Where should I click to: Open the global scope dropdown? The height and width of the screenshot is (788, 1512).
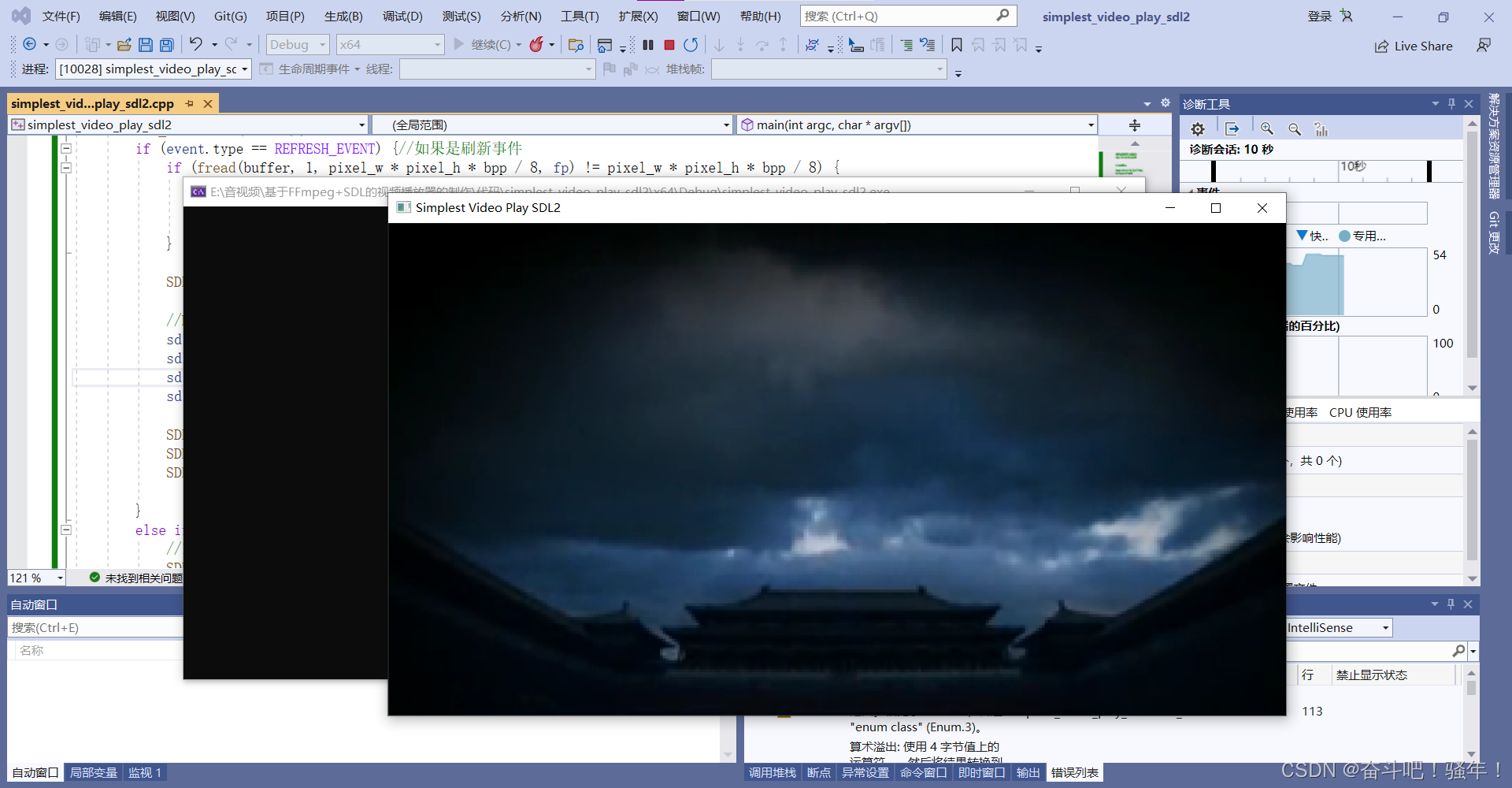click(552, 125)
